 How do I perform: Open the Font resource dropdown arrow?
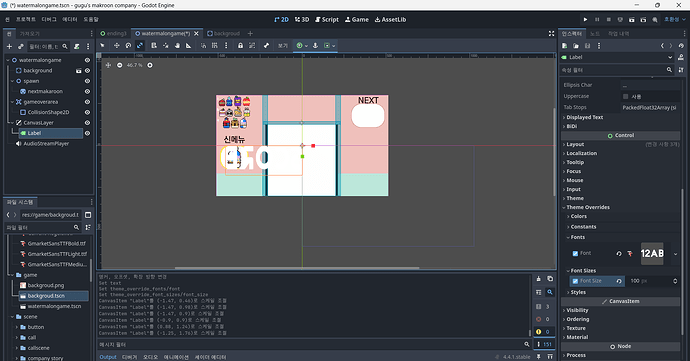675,254
